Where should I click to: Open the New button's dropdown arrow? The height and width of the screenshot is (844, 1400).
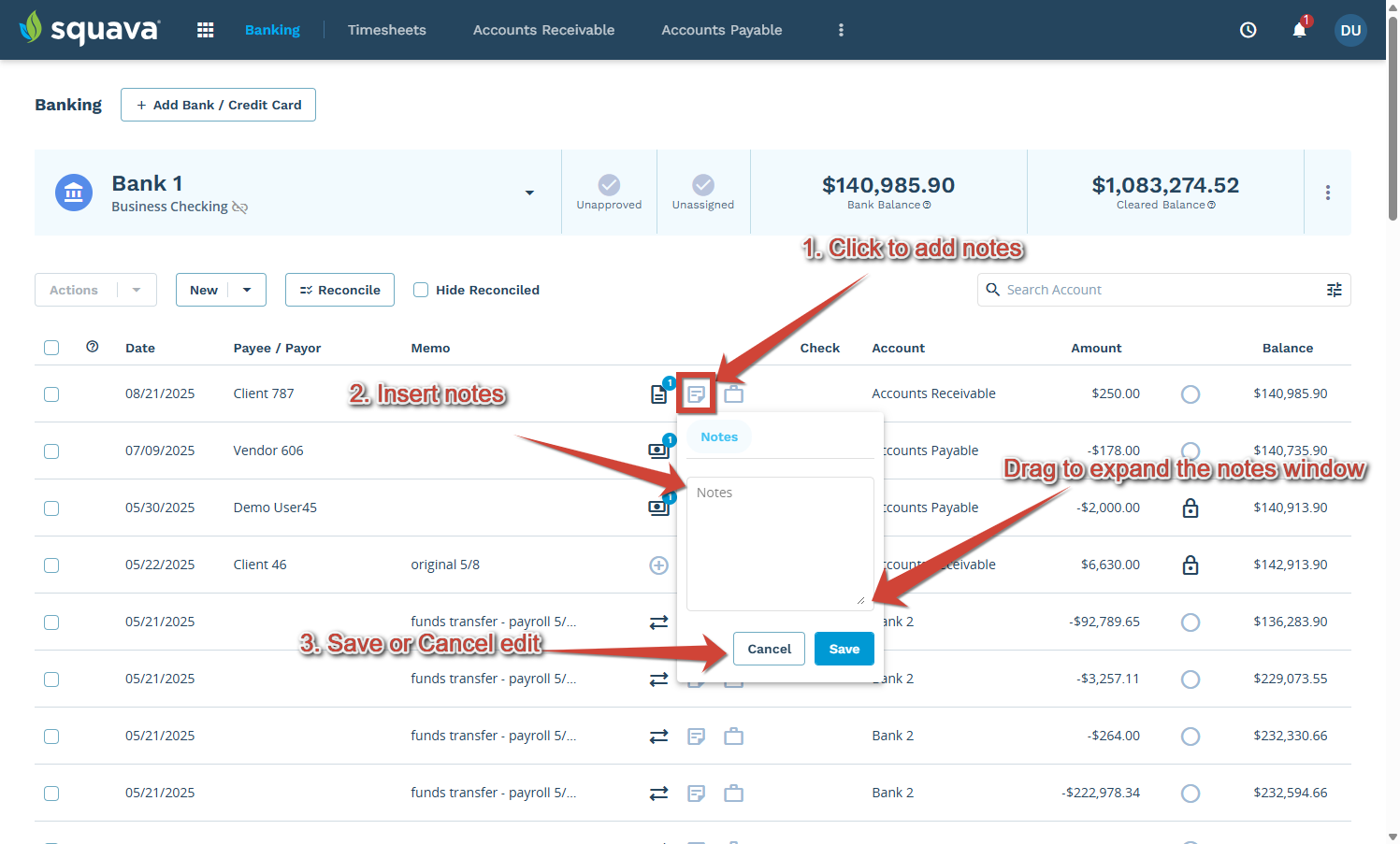(247, 290)
